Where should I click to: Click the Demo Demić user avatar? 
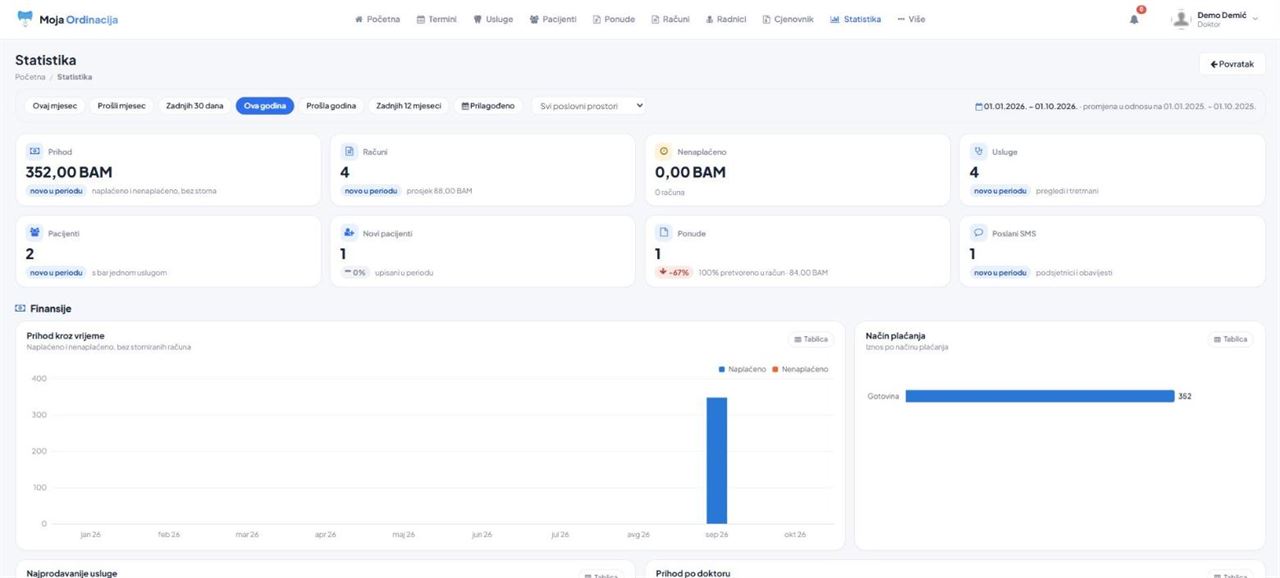1181,19
